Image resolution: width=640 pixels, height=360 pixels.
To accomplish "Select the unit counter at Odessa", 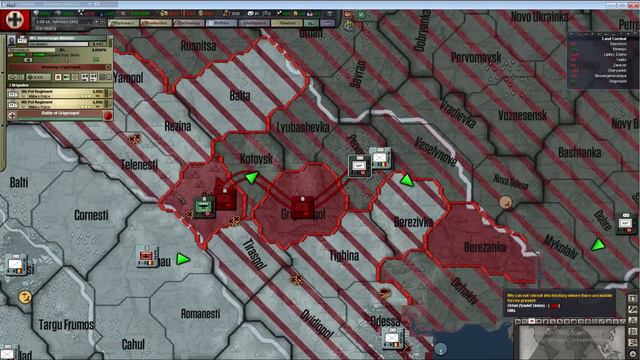I will 393,338.
